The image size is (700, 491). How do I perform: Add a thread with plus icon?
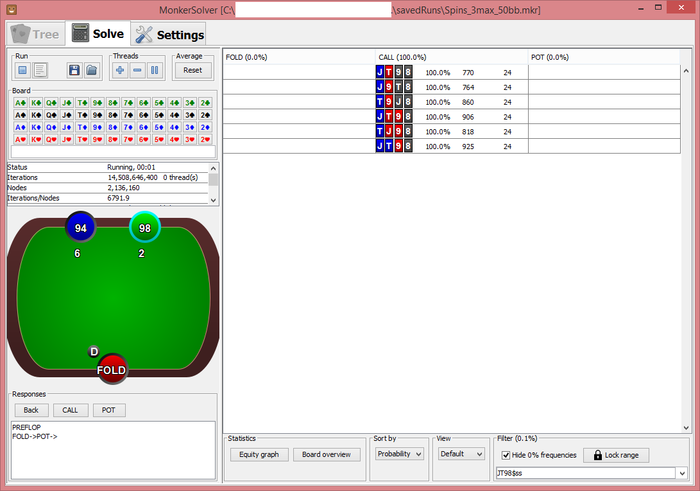(120, 70)
